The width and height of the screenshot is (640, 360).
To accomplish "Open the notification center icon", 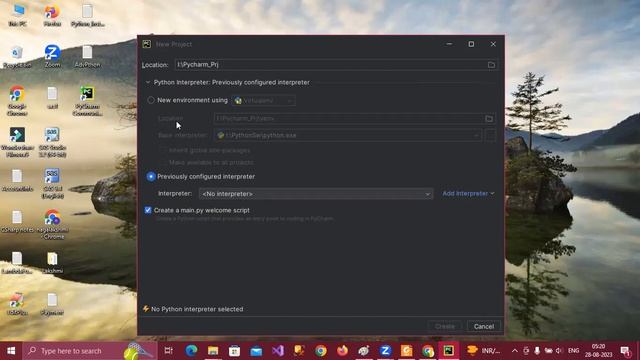I will (x=625, y=351).
